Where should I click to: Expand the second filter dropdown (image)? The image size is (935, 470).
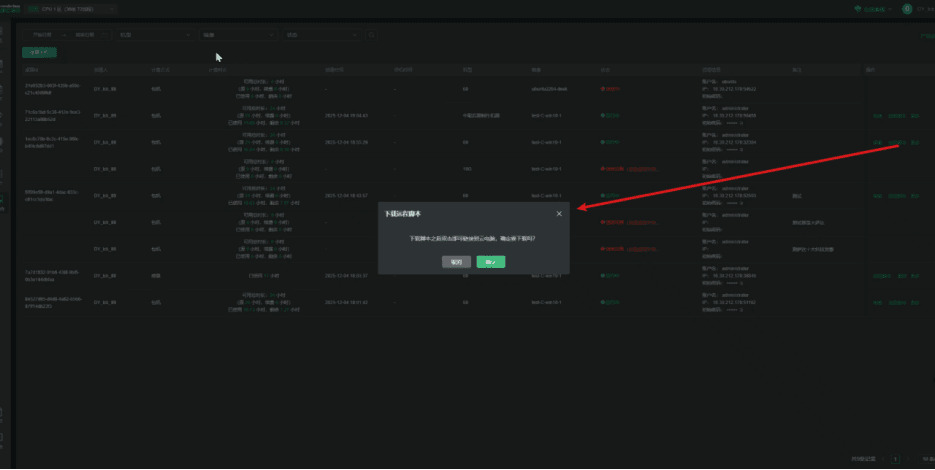235,34
